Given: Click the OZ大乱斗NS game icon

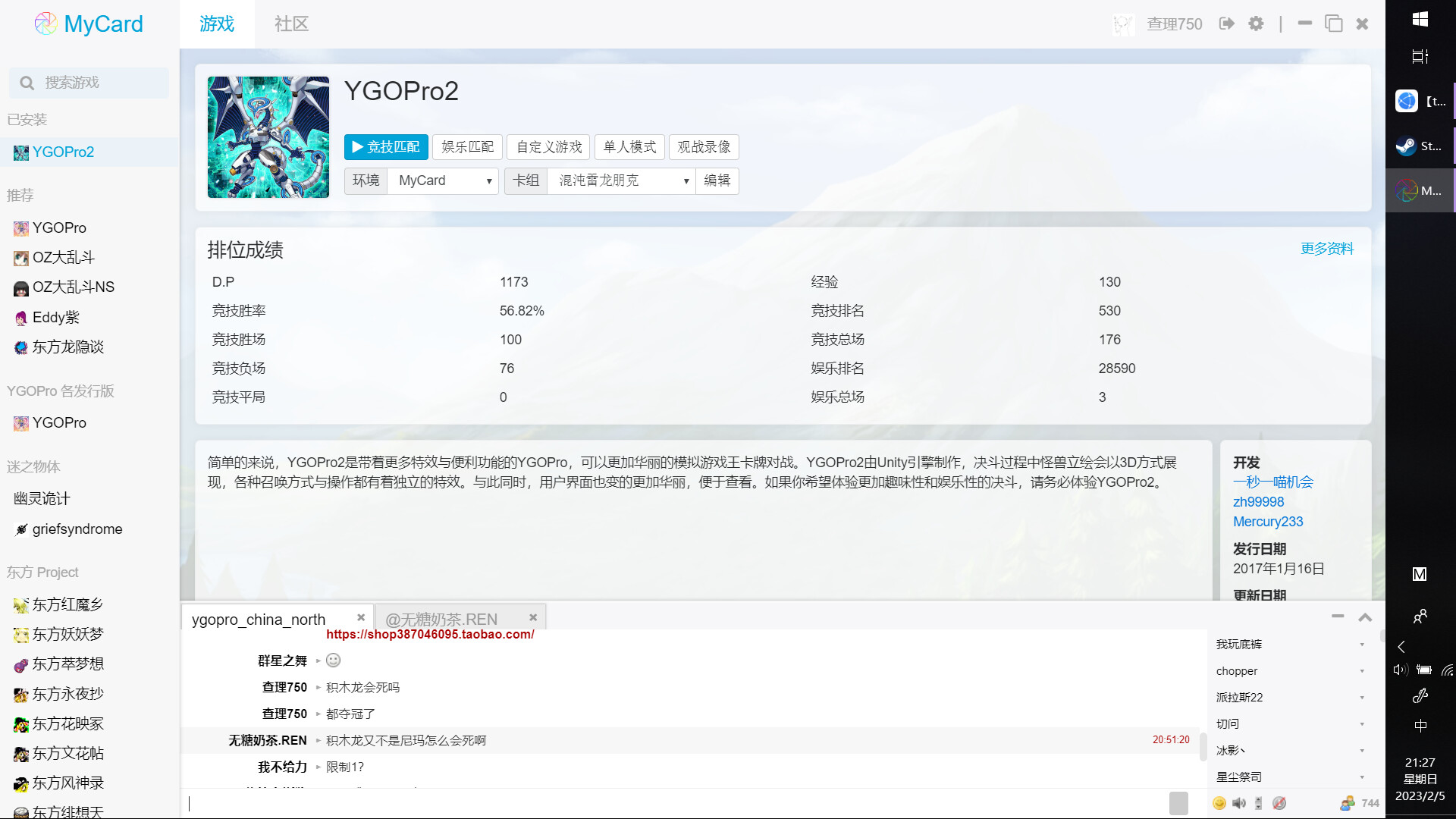Looking at the screenshot, I should 21,287.
